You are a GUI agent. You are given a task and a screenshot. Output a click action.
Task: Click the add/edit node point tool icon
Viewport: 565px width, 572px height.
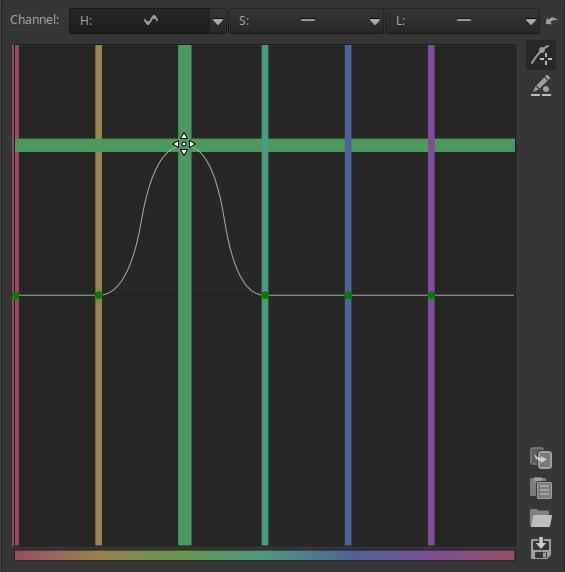541,55
